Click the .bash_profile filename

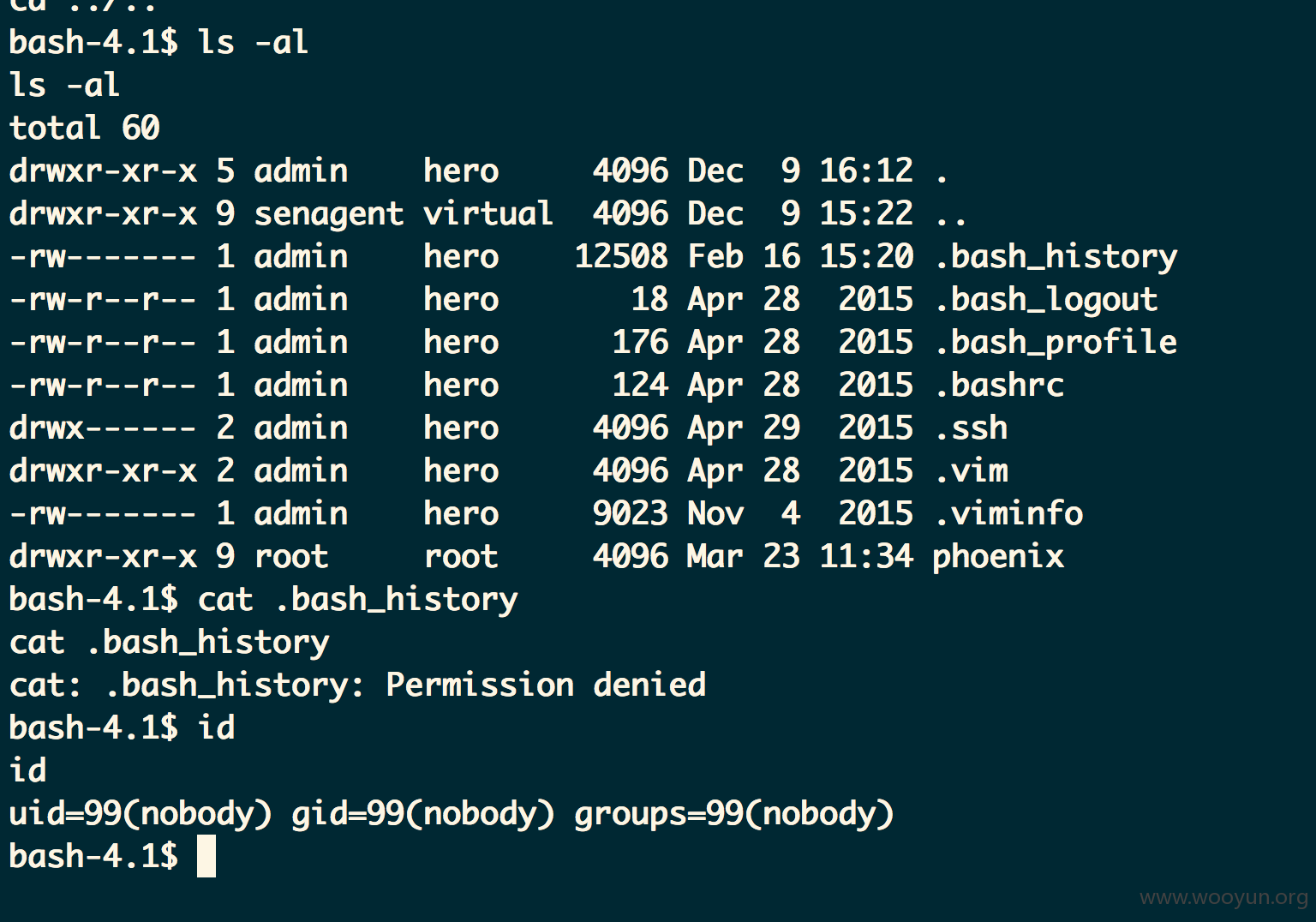(x=1056, y=343)
